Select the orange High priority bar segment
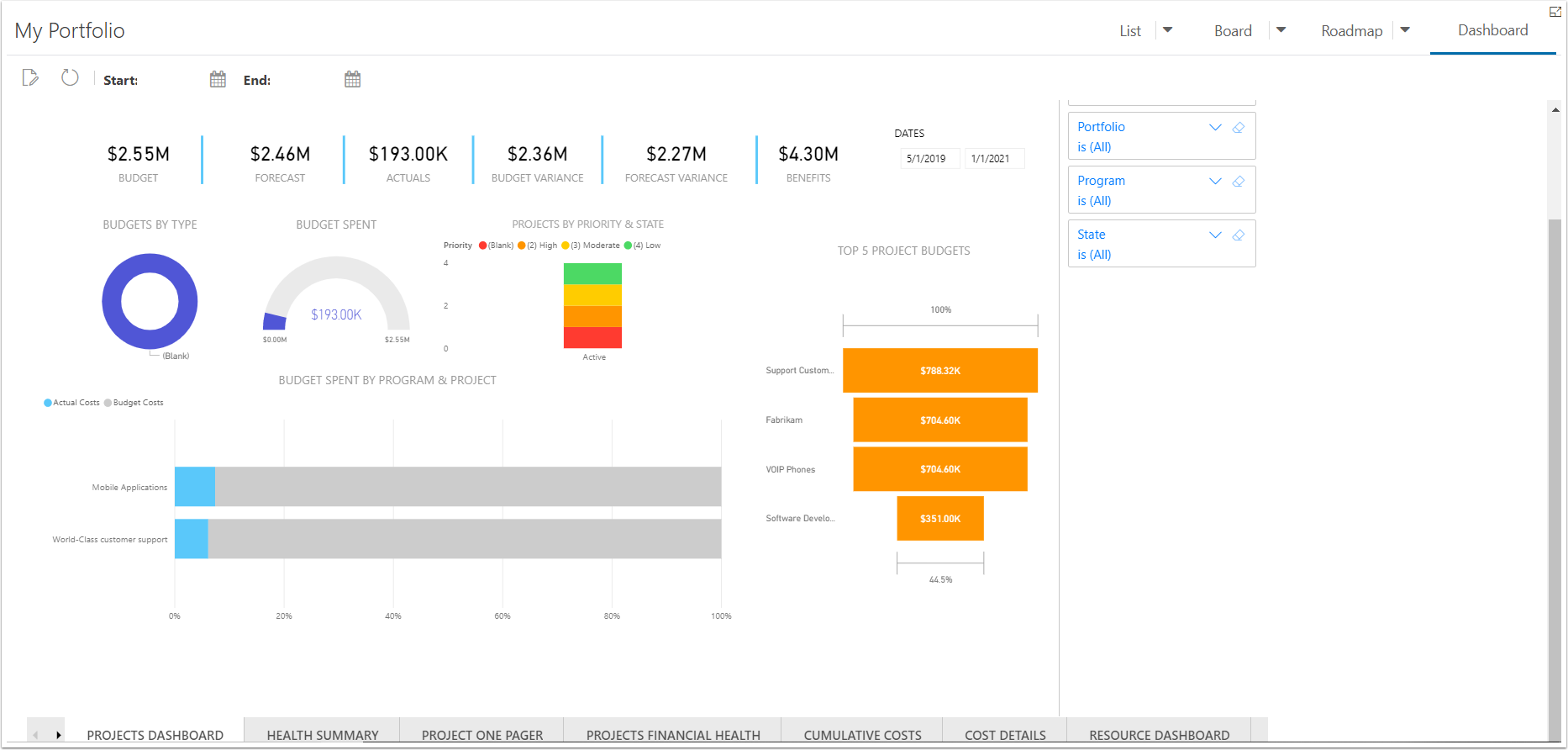This screenshot has width=1568, height=750. 592,316
